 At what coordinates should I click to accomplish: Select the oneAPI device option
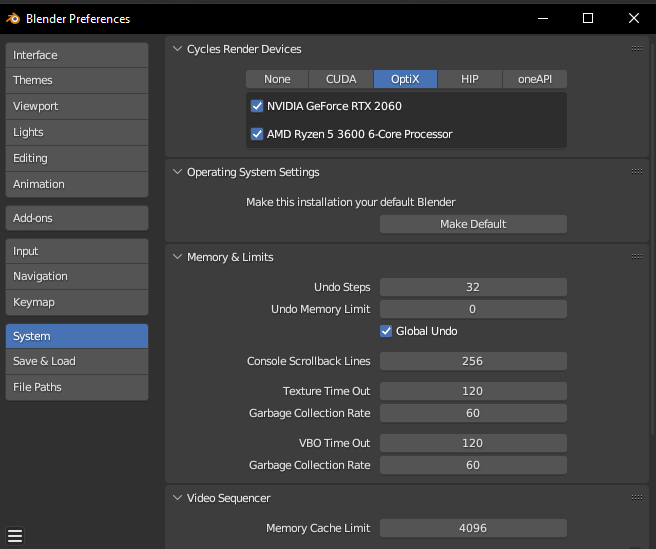click(x=535, y=79)
